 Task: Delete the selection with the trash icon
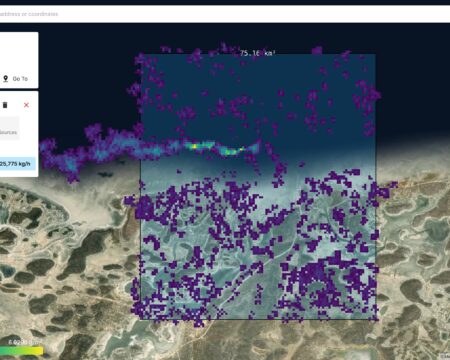coord(5,105)
